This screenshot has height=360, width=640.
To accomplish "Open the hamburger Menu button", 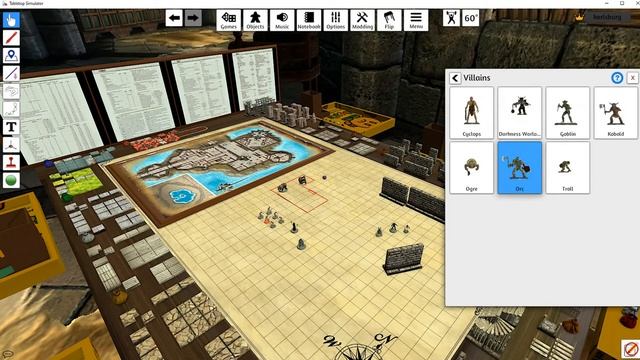I will click(416, 20).
